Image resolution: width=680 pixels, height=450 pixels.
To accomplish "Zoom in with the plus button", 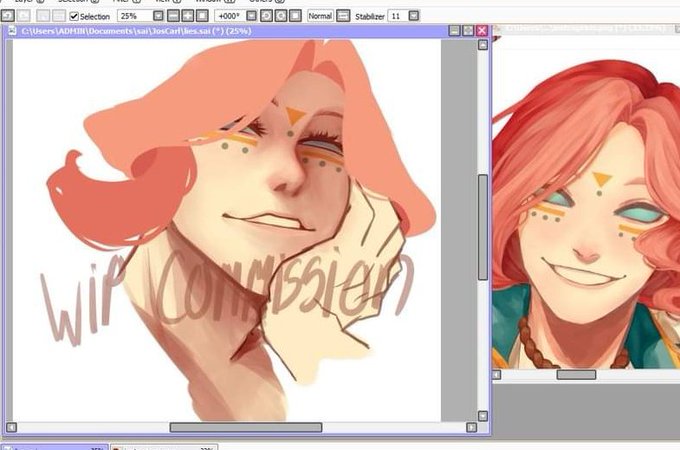I will click(x=188, y=16).
